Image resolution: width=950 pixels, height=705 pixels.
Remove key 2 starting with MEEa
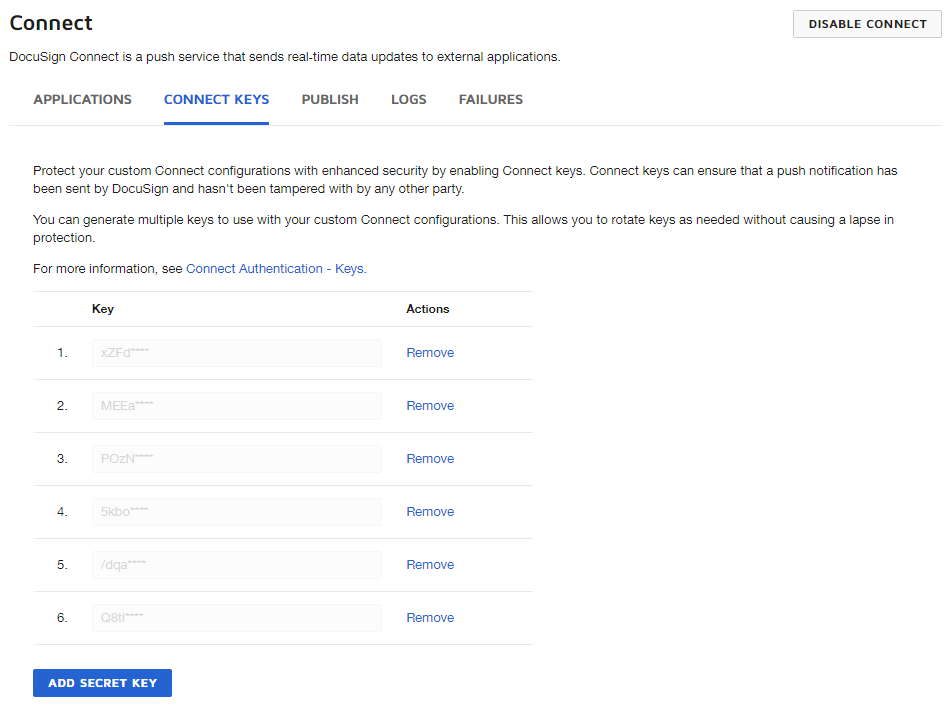coord(430,405)
